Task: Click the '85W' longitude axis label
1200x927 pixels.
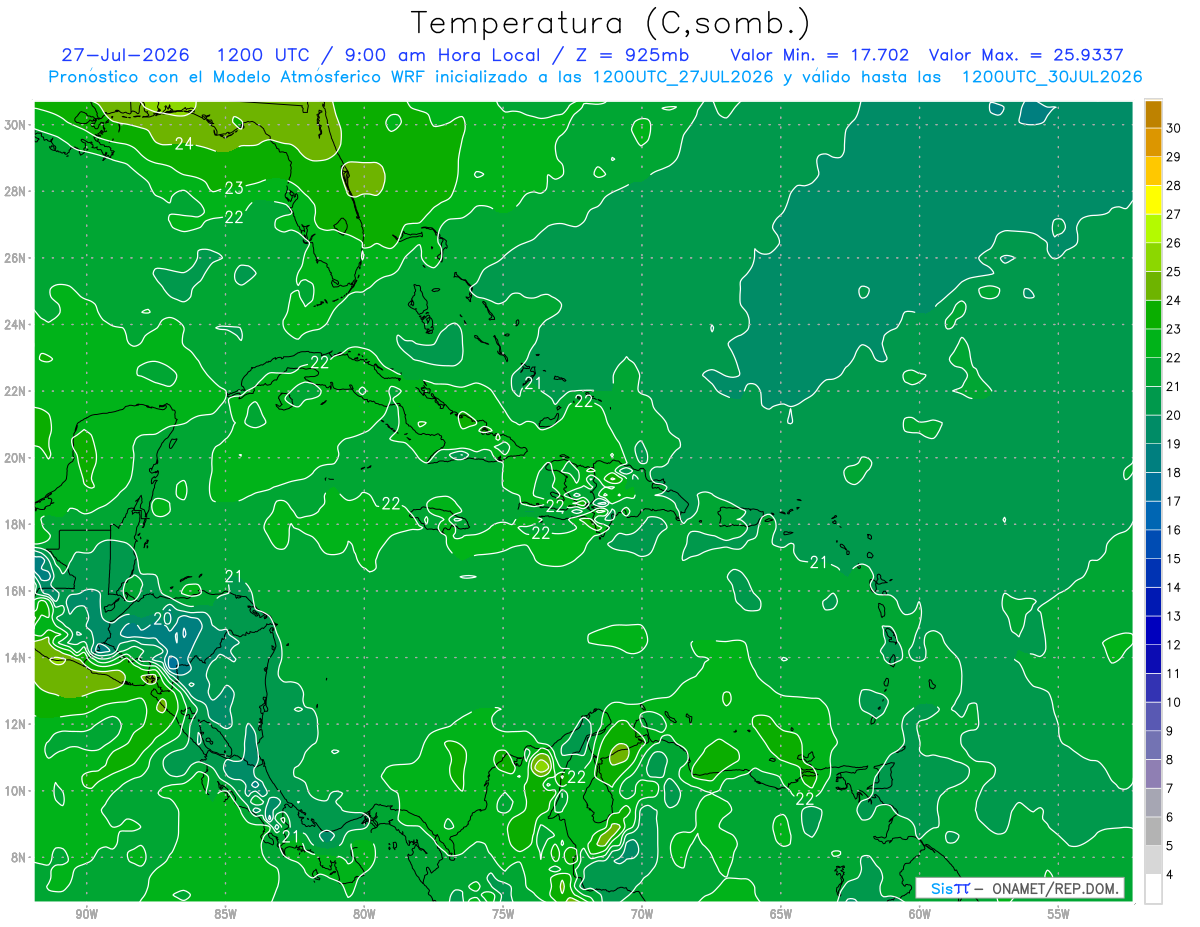Action: [x=226, y=914]
